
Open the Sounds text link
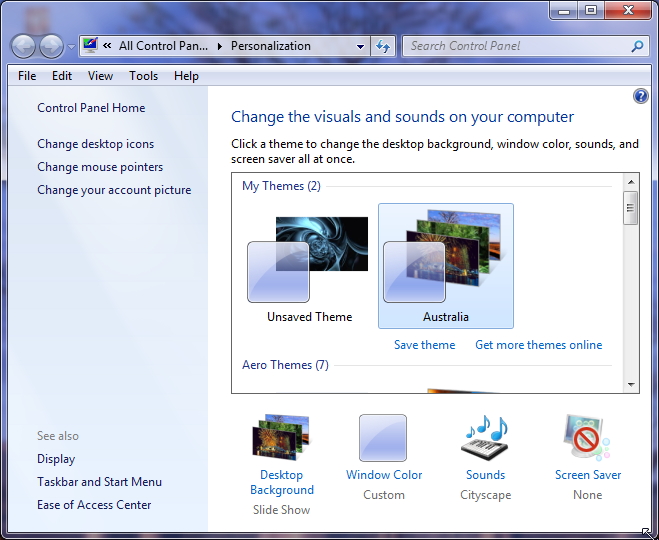click(485, 475)
